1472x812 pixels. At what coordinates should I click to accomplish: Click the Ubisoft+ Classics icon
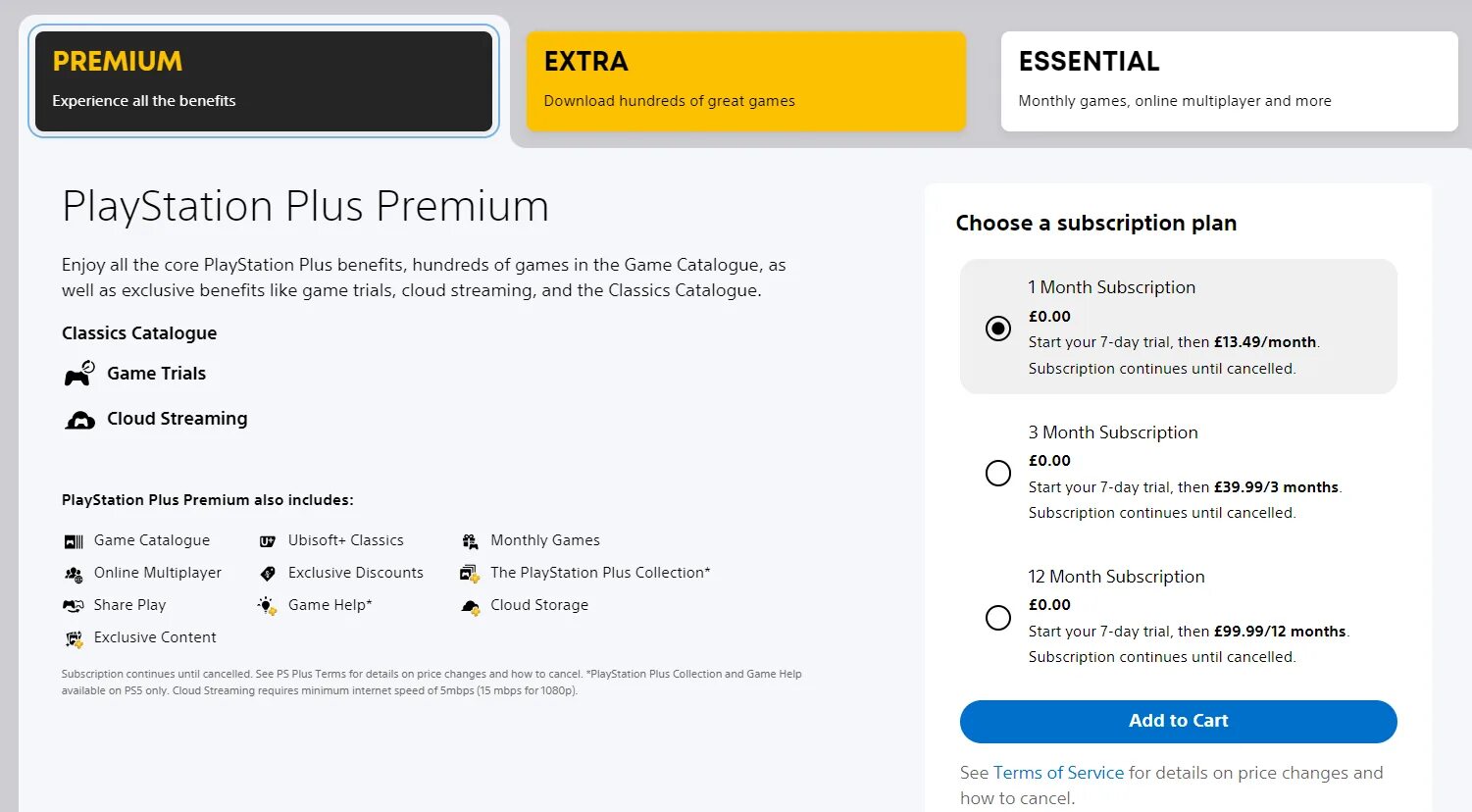pyautogui.click(x=267, y=541)
